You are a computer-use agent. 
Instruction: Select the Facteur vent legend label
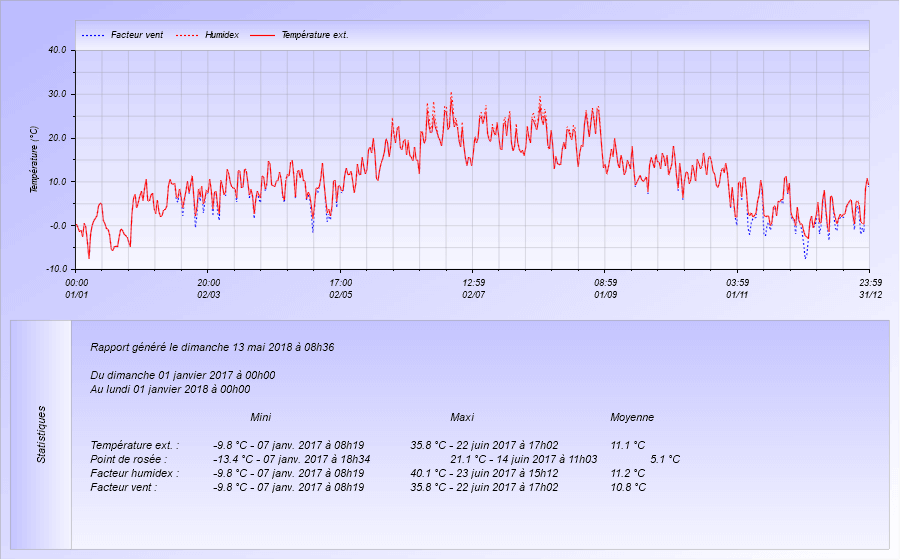137,35
